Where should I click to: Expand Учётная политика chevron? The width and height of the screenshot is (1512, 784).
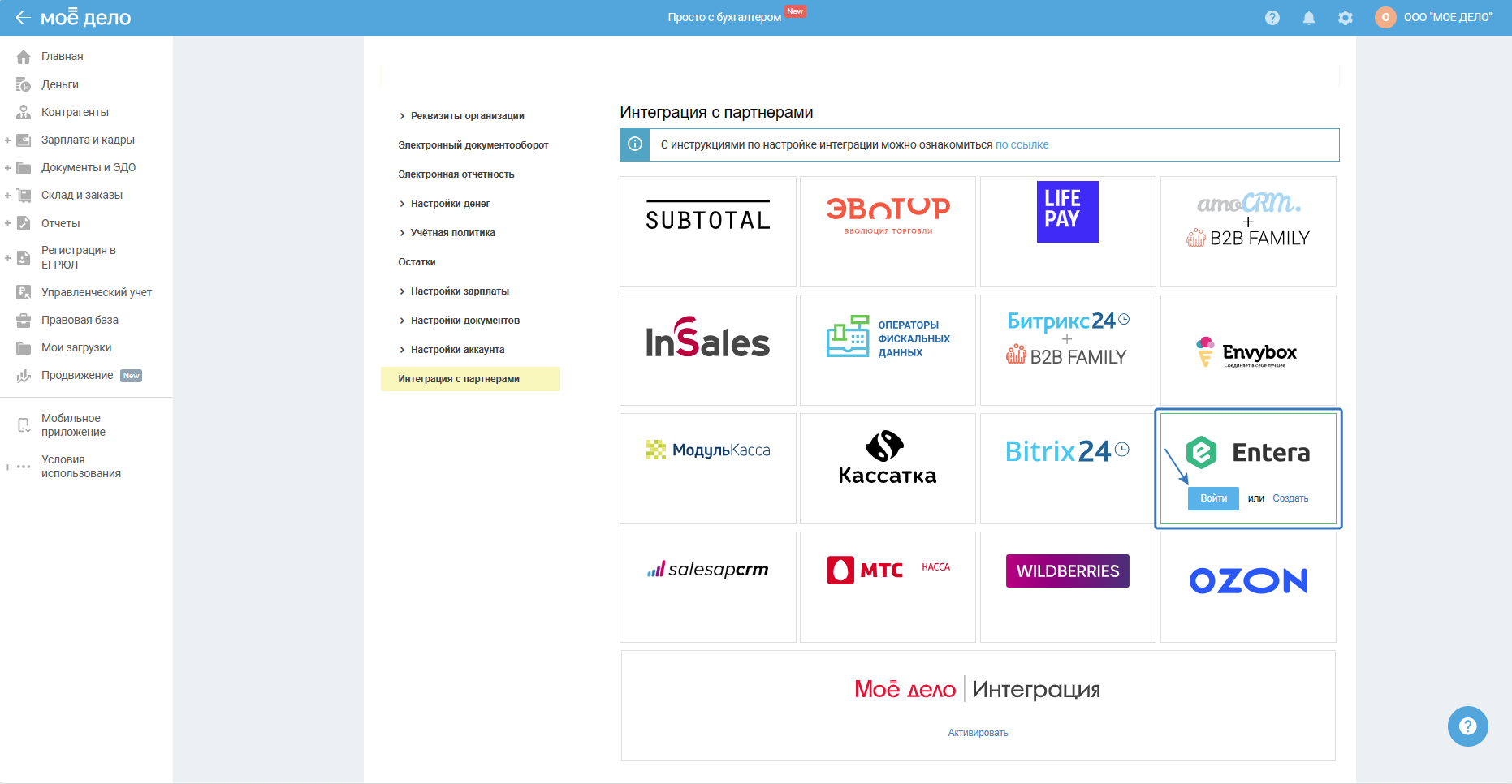click(402, 233)
